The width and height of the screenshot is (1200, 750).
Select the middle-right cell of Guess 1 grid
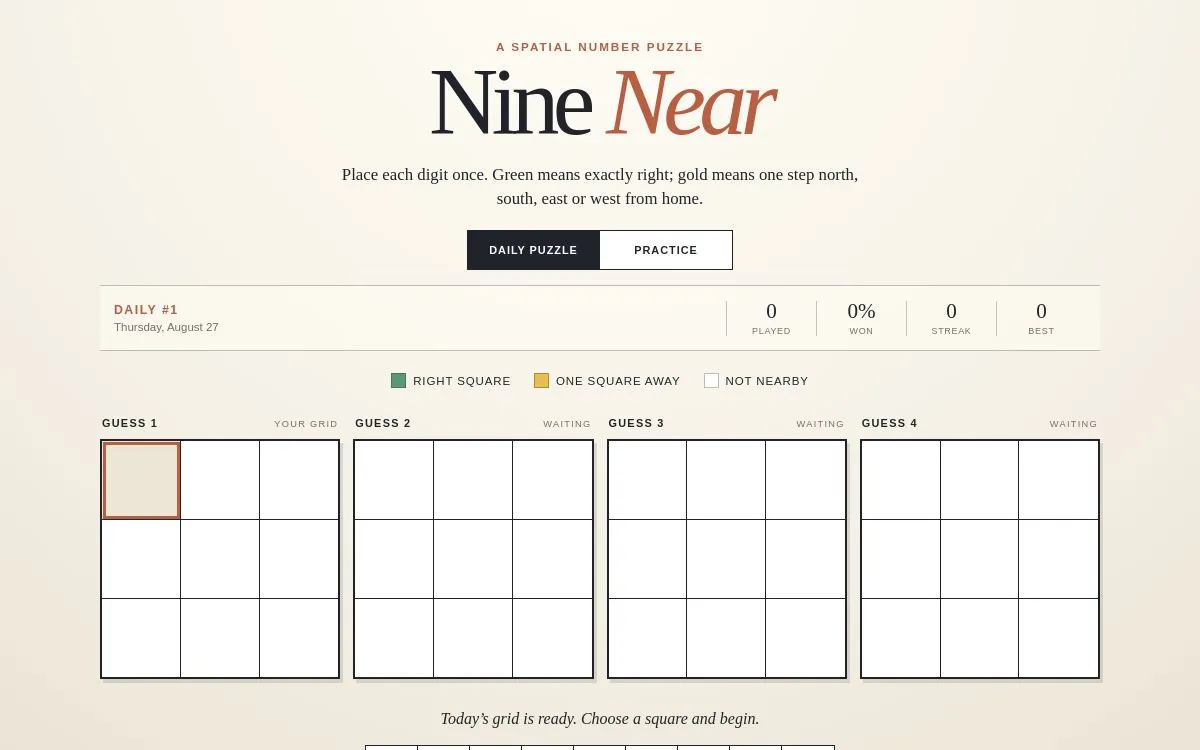pos(299,559)
